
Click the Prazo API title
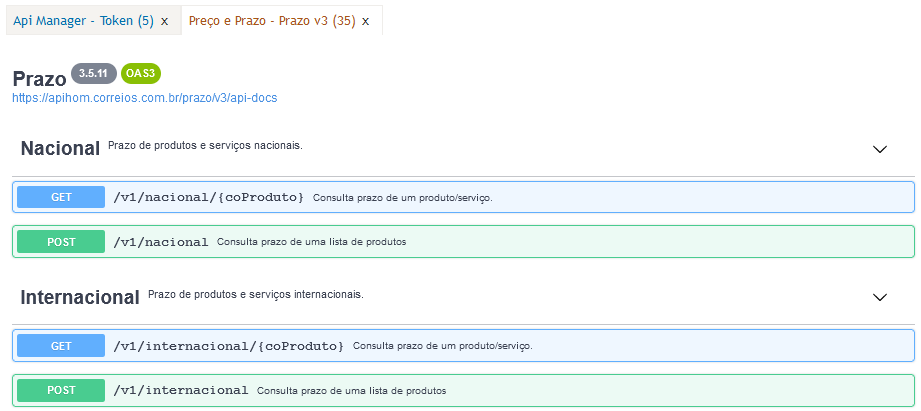point(39,79)
